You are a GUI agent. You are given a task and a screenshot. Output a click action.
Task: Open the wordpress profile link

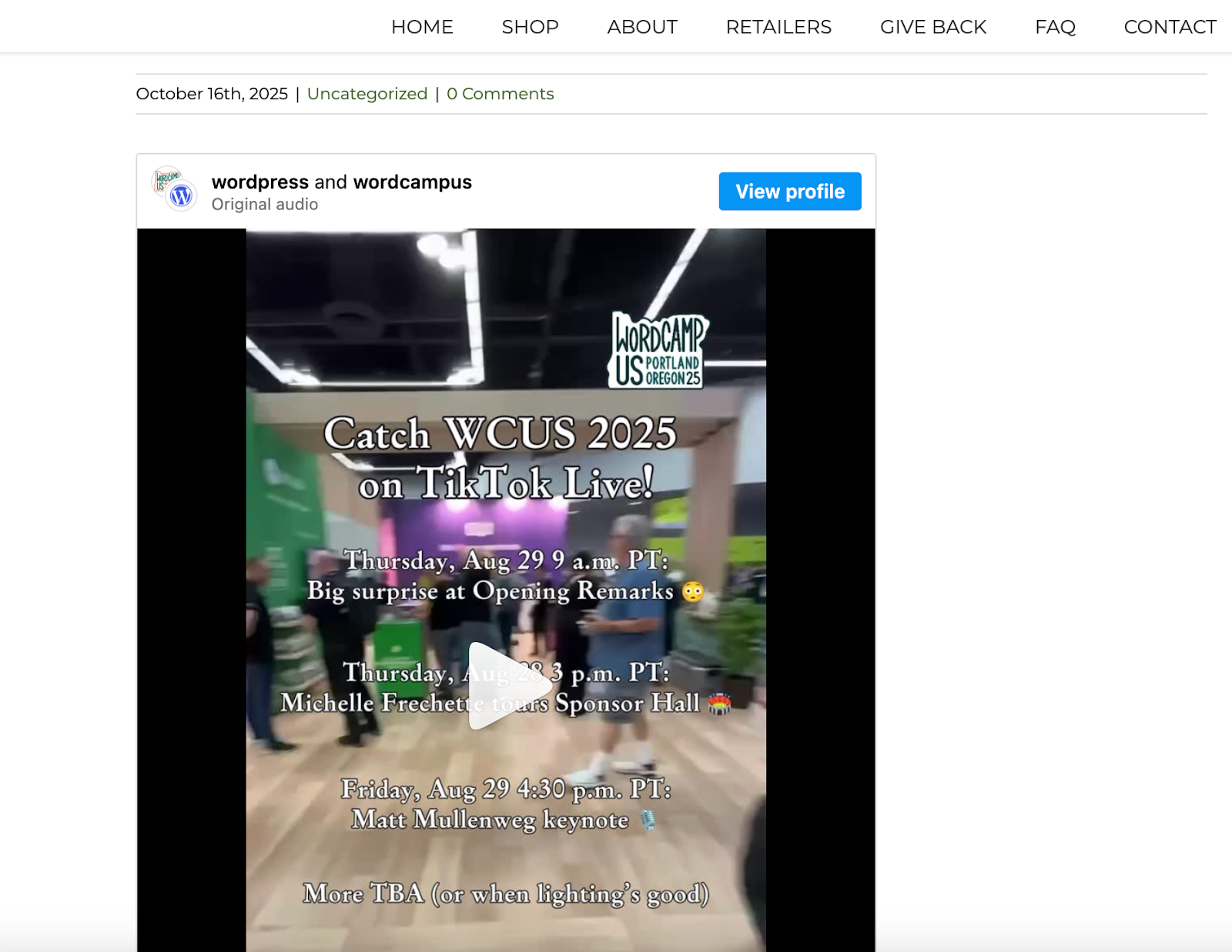click(259, 182)
